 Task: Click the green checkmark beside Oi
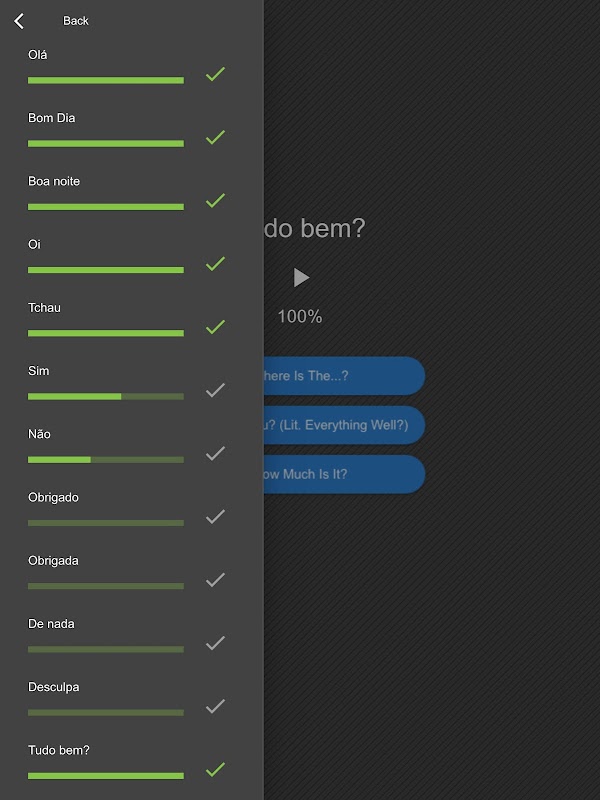(215, 264)
